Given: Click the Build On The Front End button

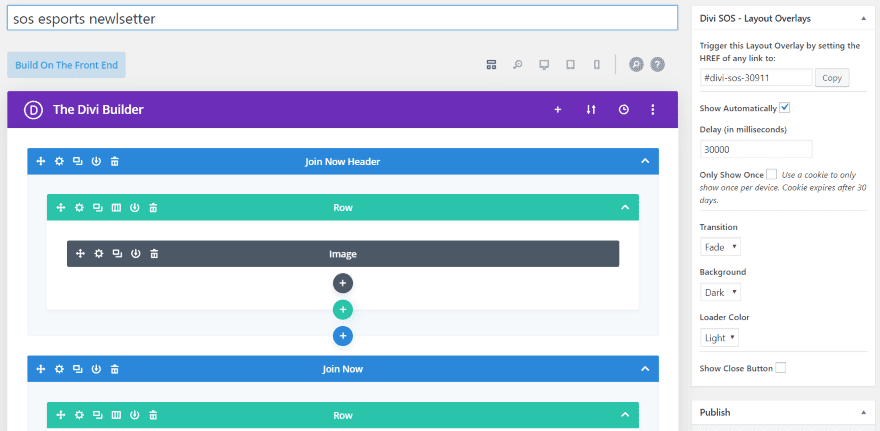Looking at the screenshot, I should point(66,65).
